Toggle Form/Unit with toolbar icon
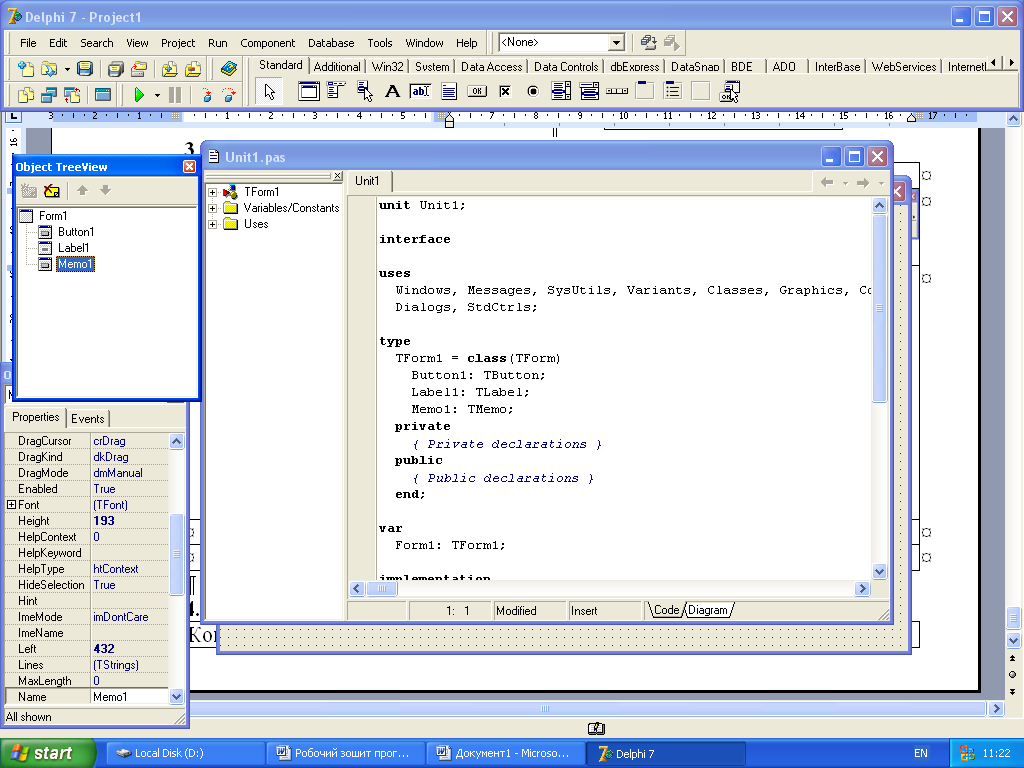 [72, 95]
